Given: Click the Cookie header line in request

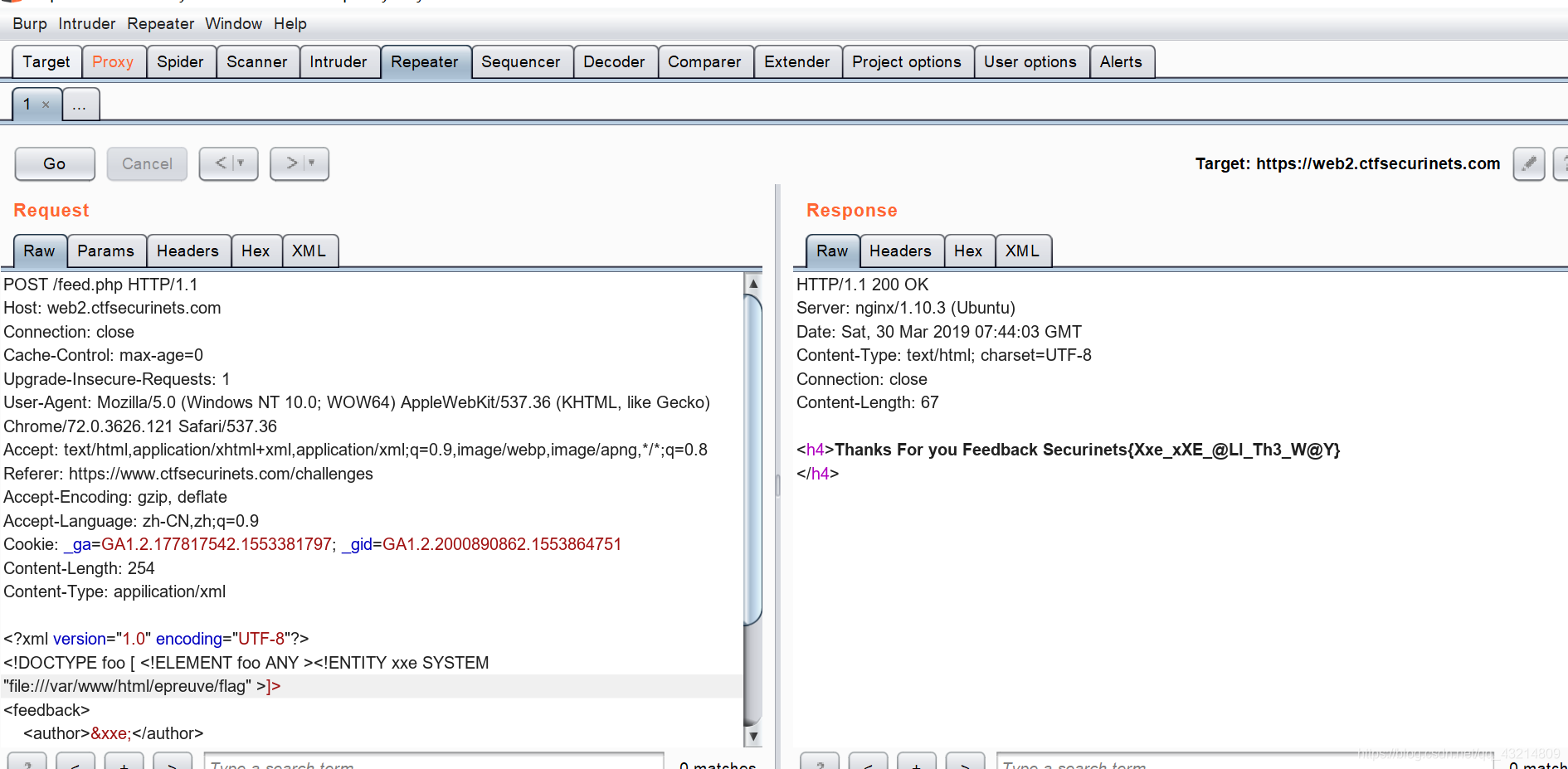Looking at the screenshot, I should coord(312,544).
